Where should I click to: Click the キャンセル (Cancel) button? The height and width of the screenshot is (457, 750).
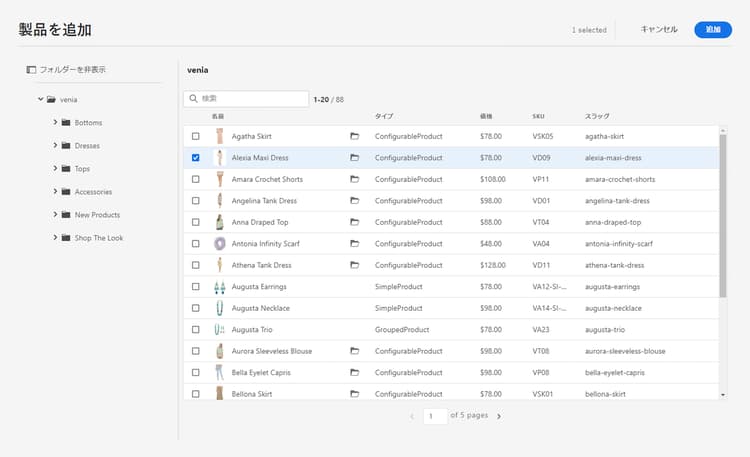(659, 29)
